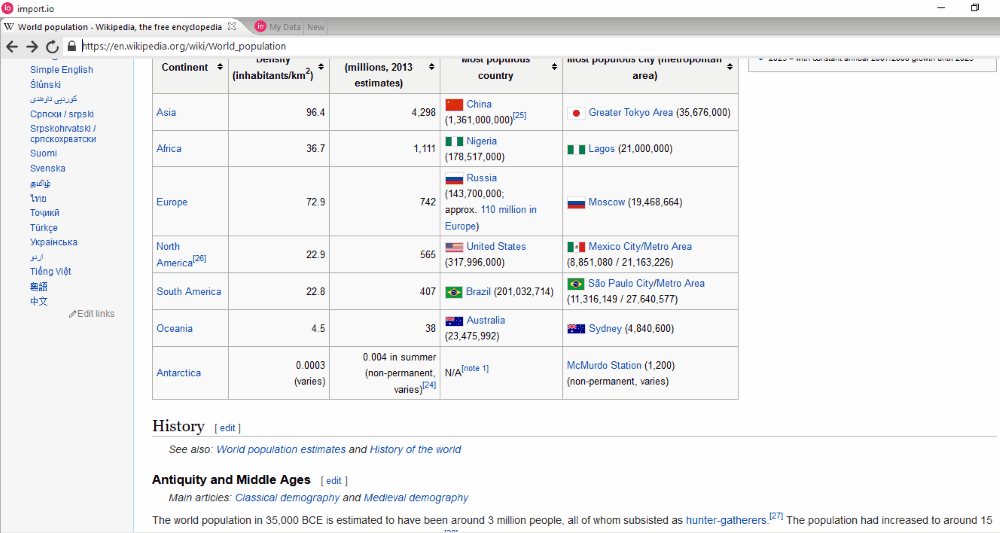The image size is (1000, 533).
Task: Click the import.io icon on My Data tab
Action: pyautogui.click(x=260, y=26)
